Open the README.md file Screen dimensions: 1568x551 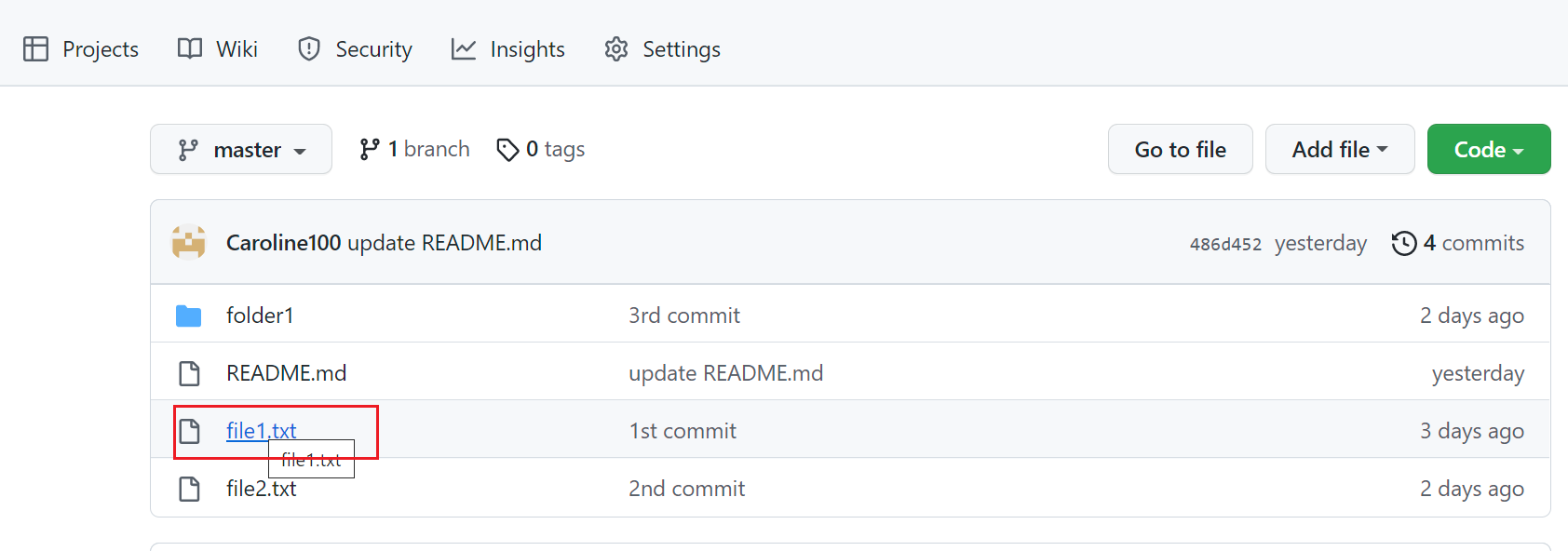coord(286,373)
